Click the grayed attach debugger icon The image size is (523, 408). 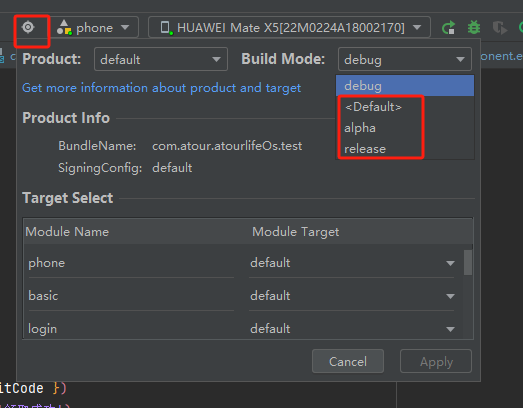pos(500,28)
